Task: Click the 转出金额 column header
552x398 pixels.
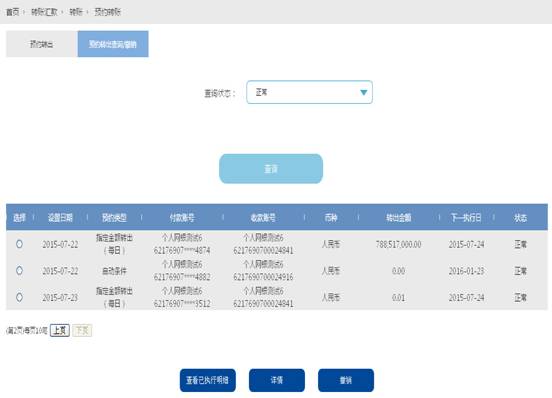Action: pyautogui.click(x=399, y=218)
